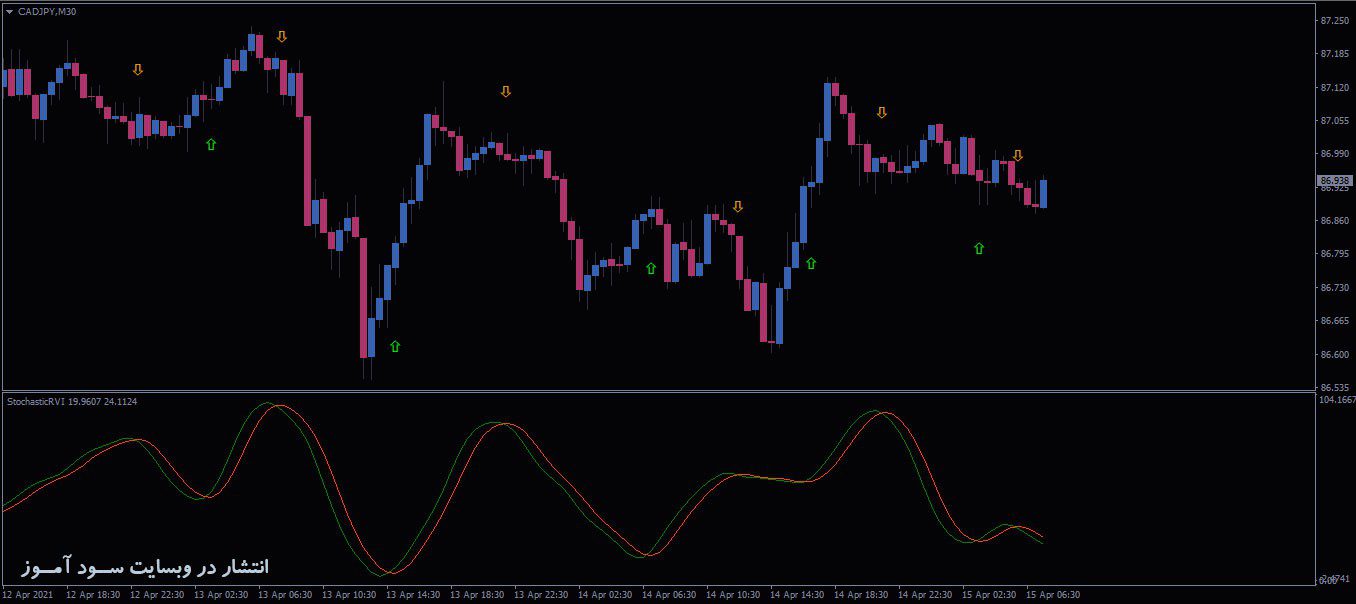
Task: Click the green buy arrow below 14 Apr 06:30
Action: tap(650, 267)
